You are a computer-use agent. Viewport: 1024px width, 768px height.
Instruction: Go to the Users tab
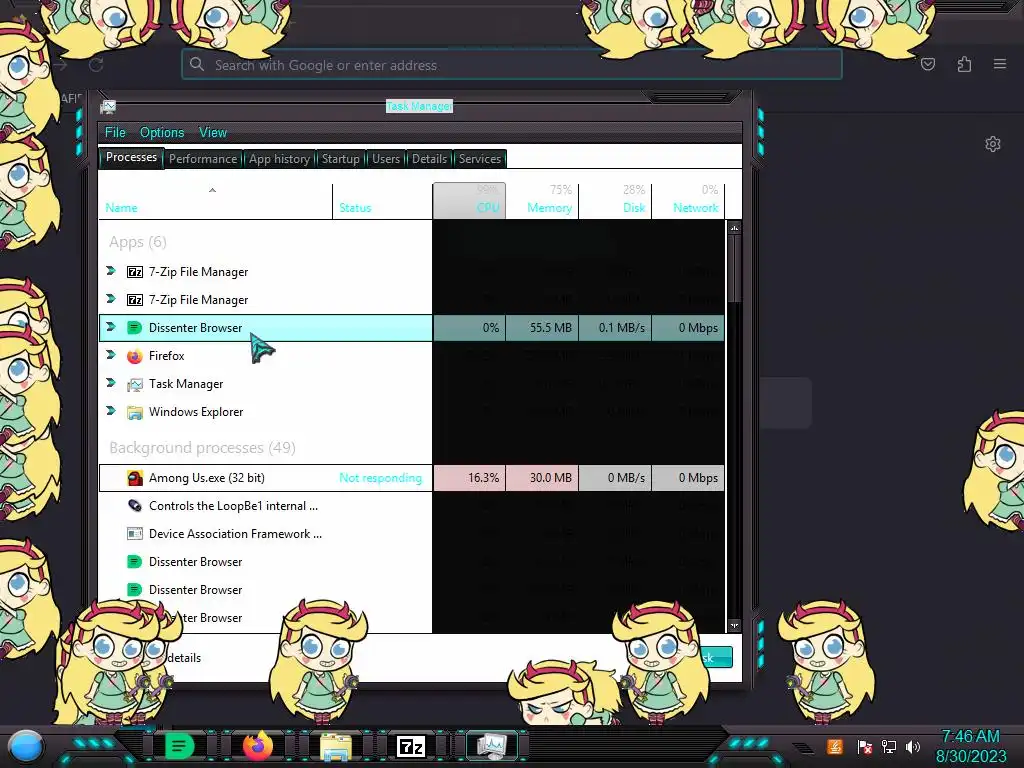386,159
